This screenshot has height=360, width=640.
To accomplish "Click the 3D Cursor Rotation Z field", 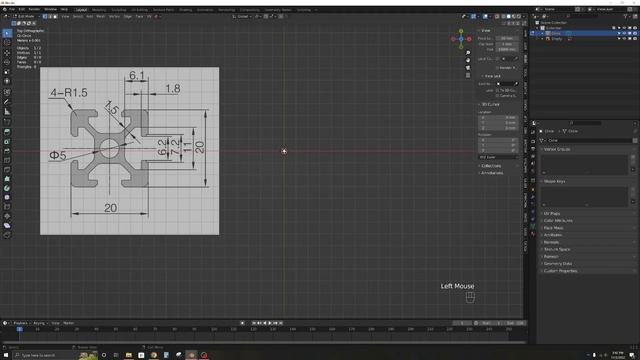I will 498,150.
